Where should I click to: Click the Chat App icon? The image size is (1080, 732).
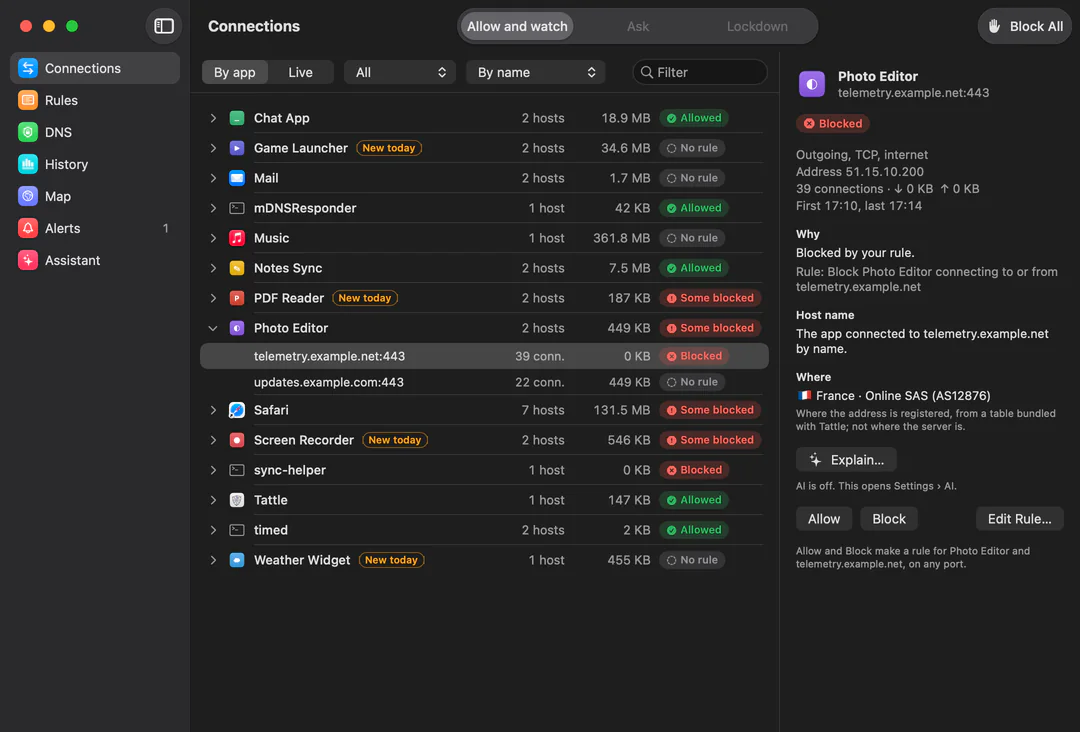pyautogui.click(x=237, y=118)
